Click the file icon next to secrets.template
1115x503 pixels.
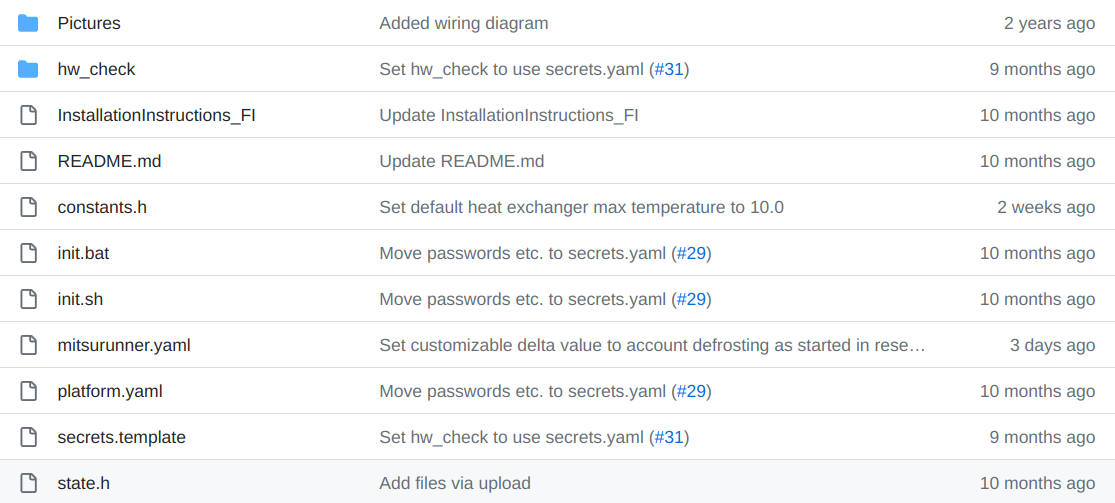click(28, 437)
